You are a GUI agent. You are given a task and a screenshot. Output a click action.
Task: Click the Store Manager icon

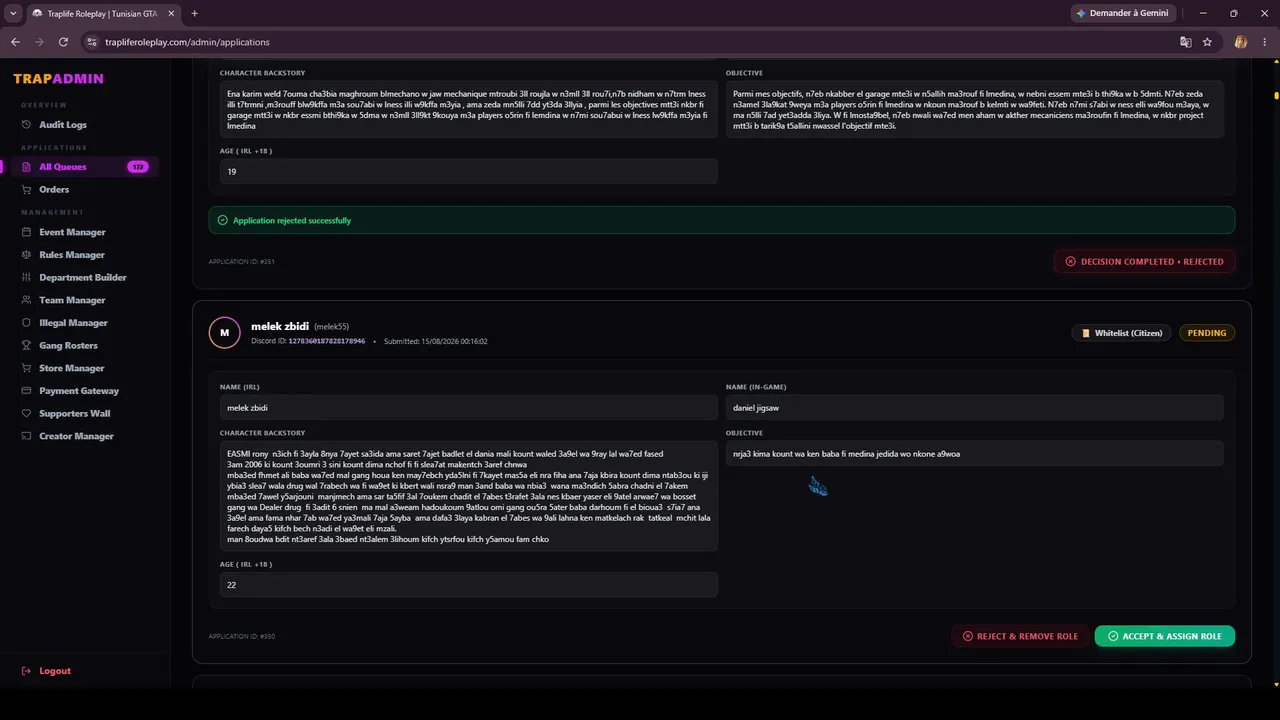click(x=27, y=368)
